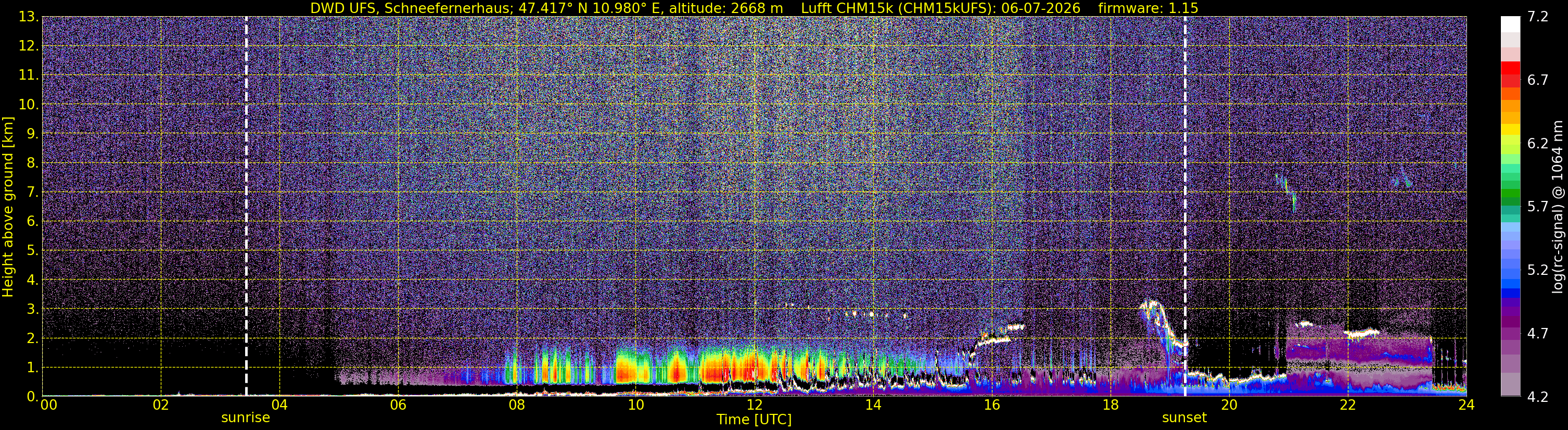Viewport: 1568px width, 430px height.
Task: Click the red segment of the colorbar
Action: pyautogui.click(x=1510, y=68)
